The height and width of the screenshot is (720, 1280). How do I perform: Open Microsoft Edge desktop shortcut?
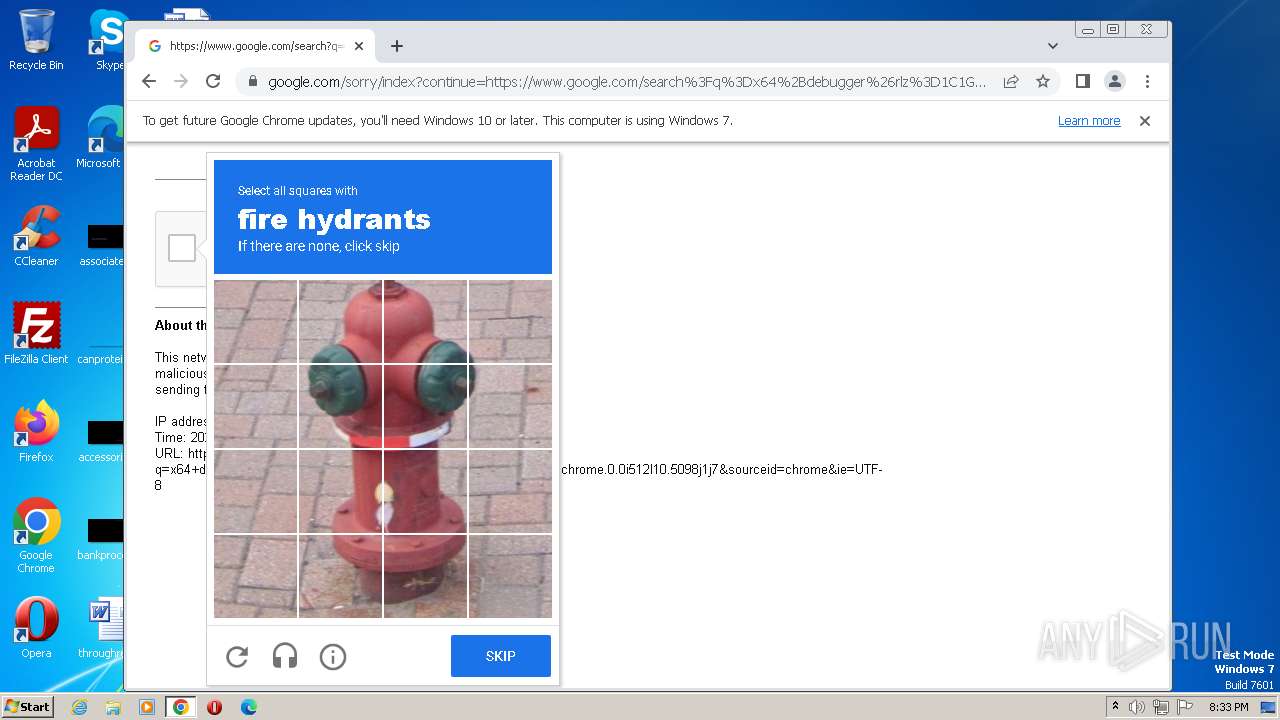tap(100, 138)
